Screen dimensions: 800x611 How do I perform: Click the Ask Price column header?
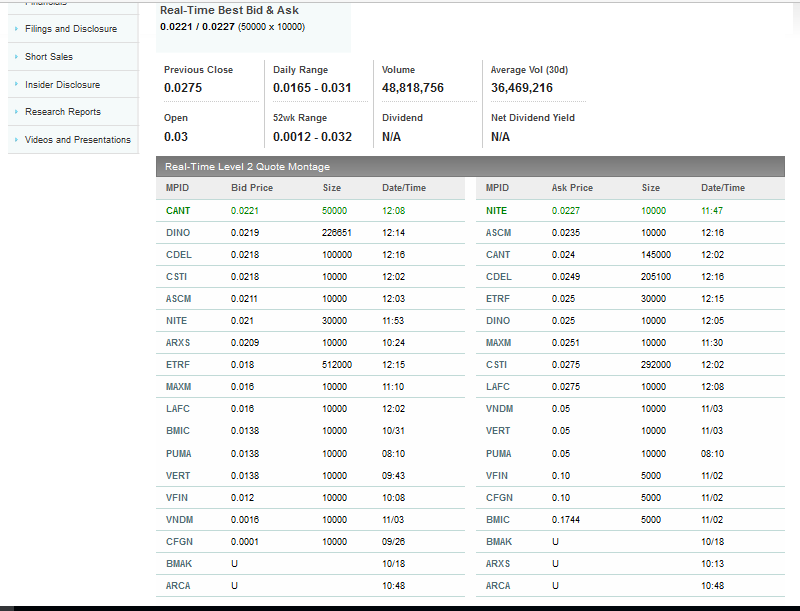572,188
